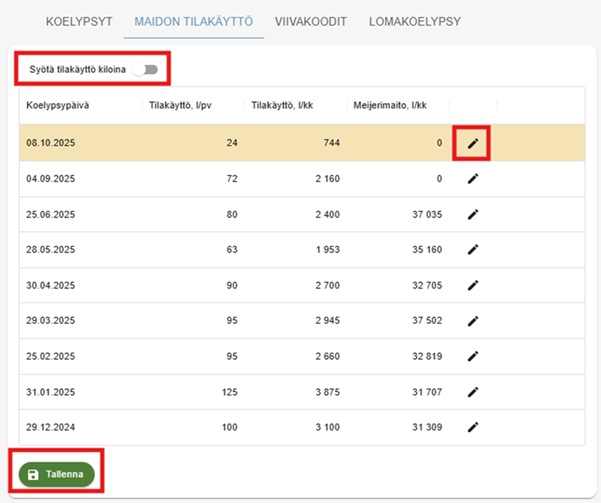Edit the 04.09.2025 row with pencil icon
601x503 pixels.
tap(473, 179)
